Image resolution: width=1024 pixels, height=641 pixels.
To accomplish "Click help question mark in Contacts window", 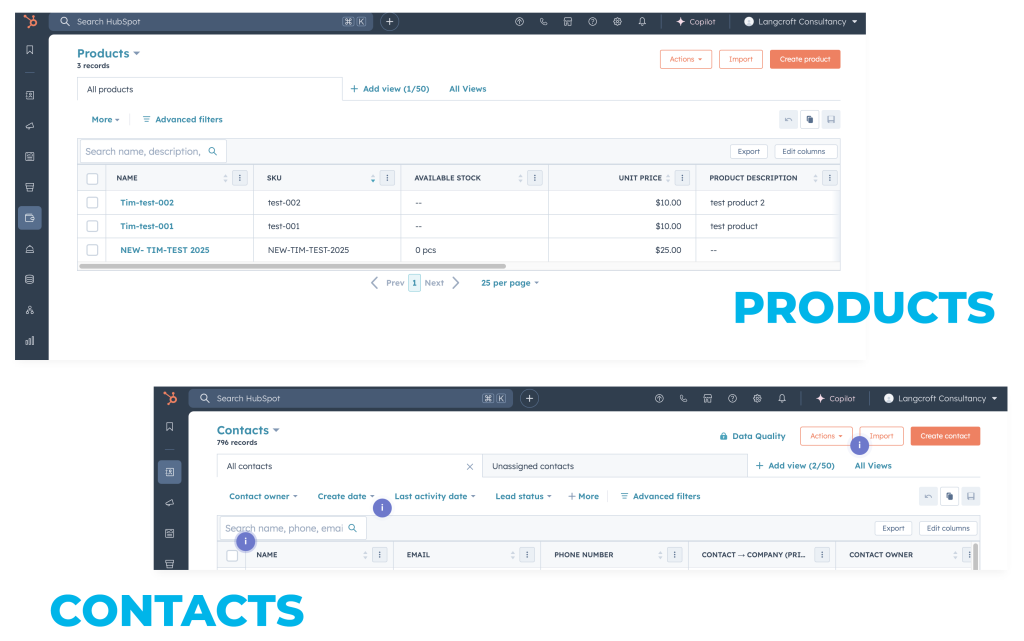I will click(732, 398).
